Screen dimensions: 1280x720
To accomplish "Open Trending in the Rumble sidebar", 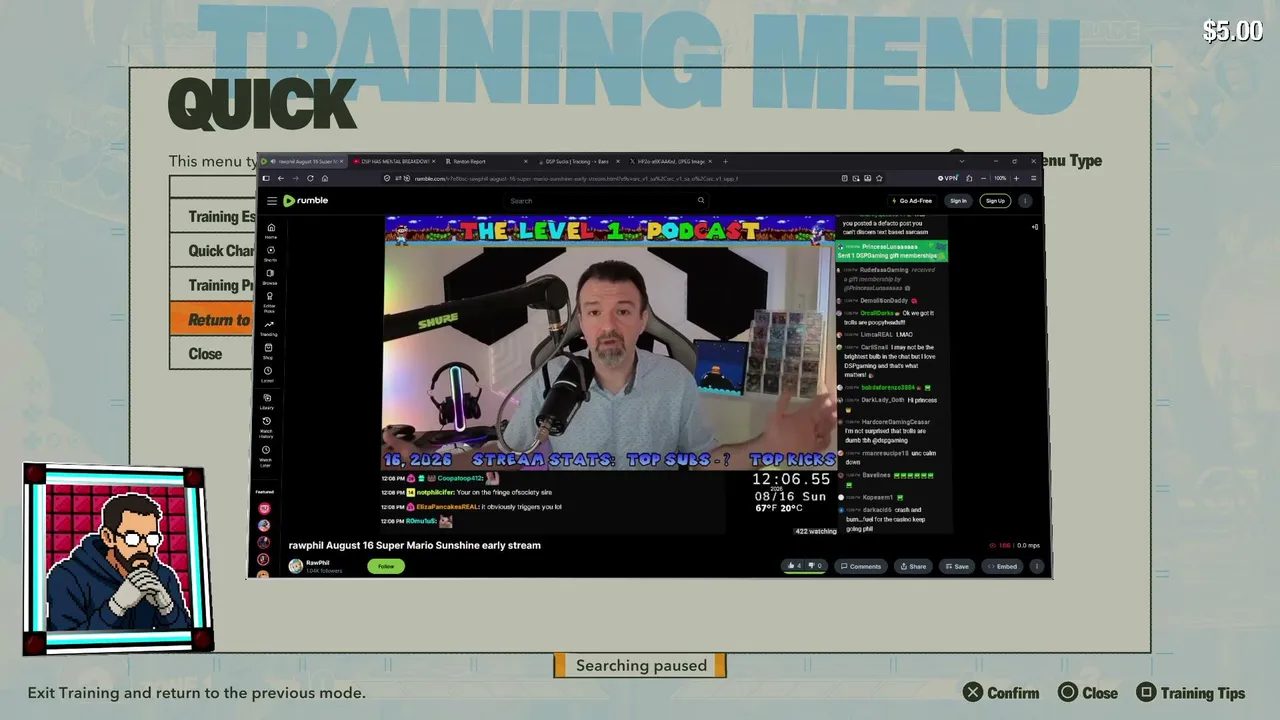I will click(269, 328).
